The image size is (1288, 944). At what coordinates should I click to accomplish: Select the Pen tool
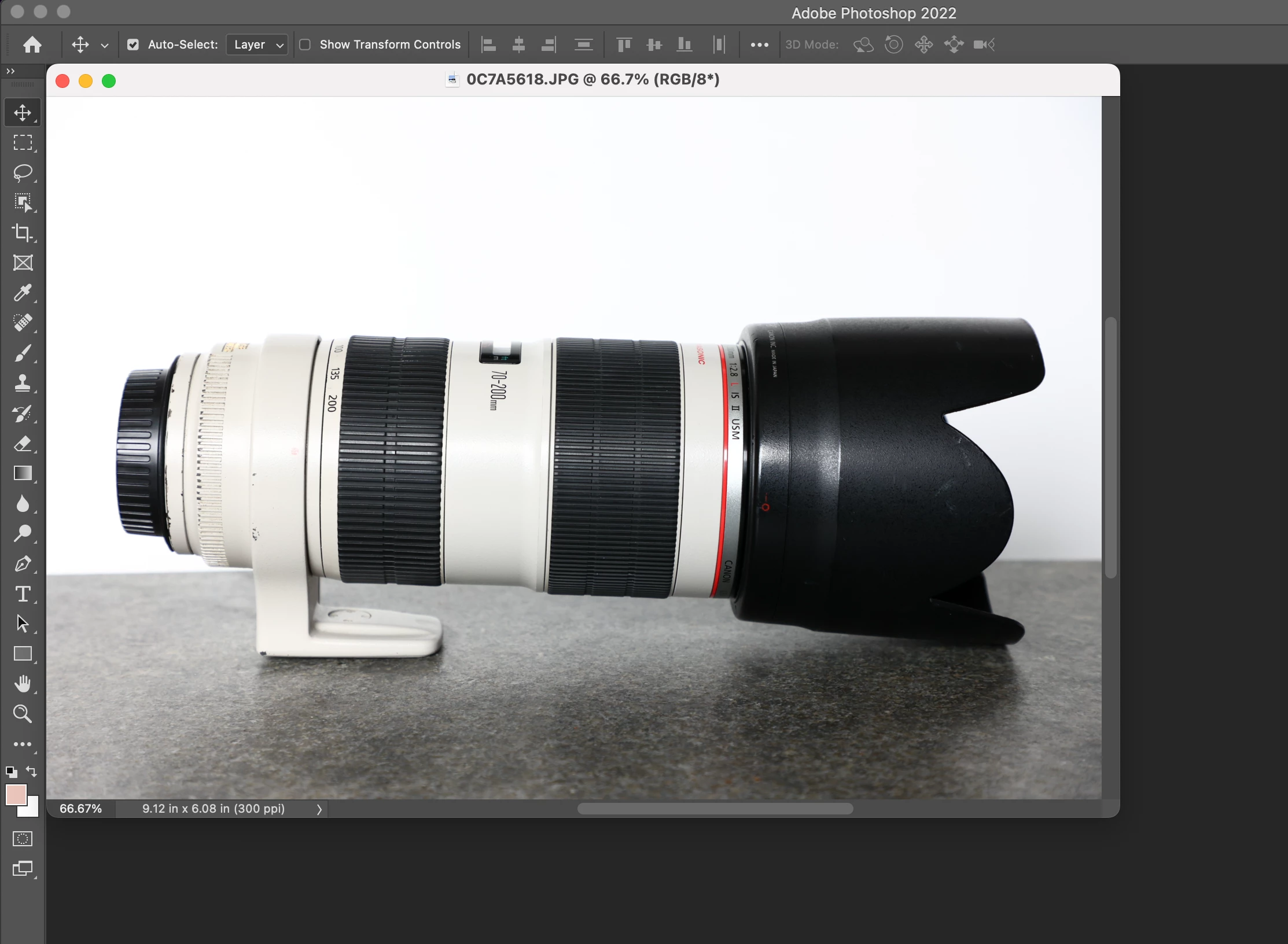click(x=23, y=563)
